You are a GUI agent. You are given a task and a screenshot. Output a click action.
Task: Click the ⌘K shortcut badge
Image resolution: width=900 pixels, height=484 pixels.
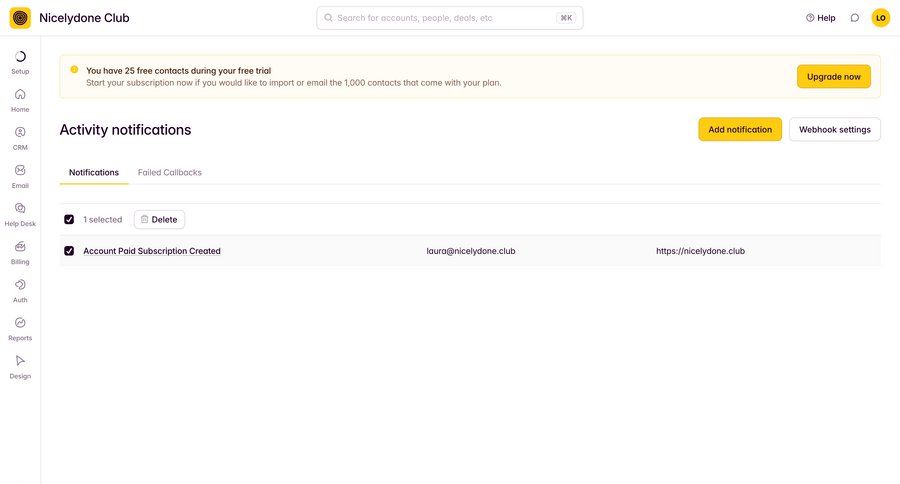(x=566, y=18)
